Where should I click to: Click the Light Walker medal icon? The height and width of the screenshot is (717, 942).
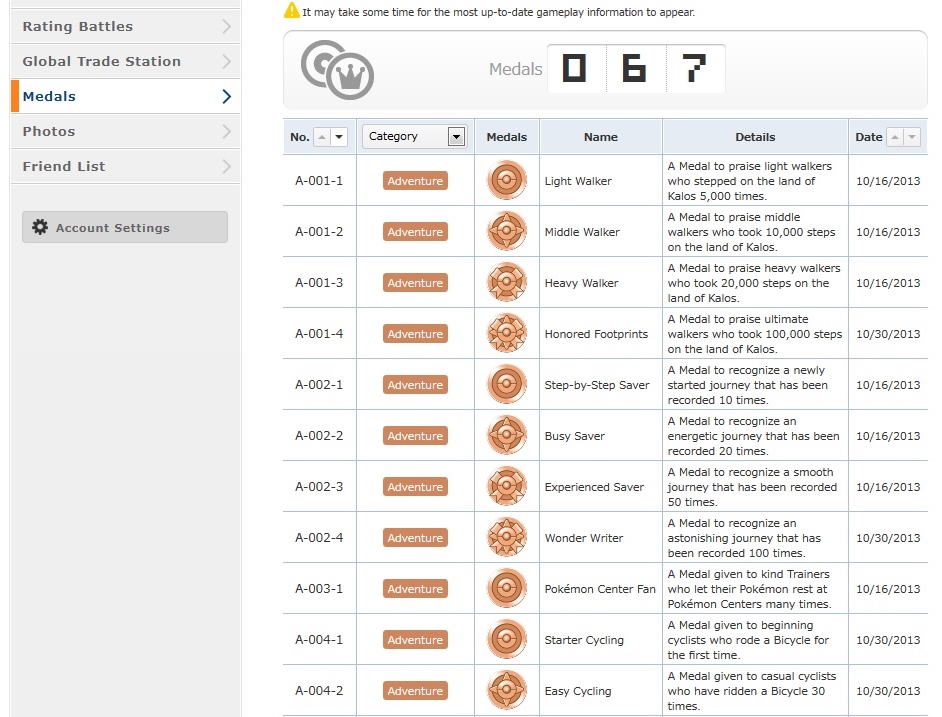[x=506, y=181]
